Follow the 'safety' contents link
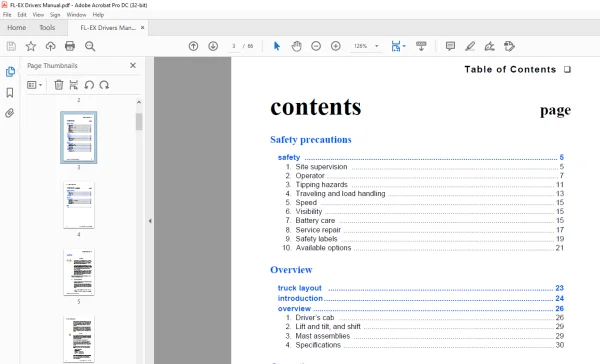 point(289,157)
